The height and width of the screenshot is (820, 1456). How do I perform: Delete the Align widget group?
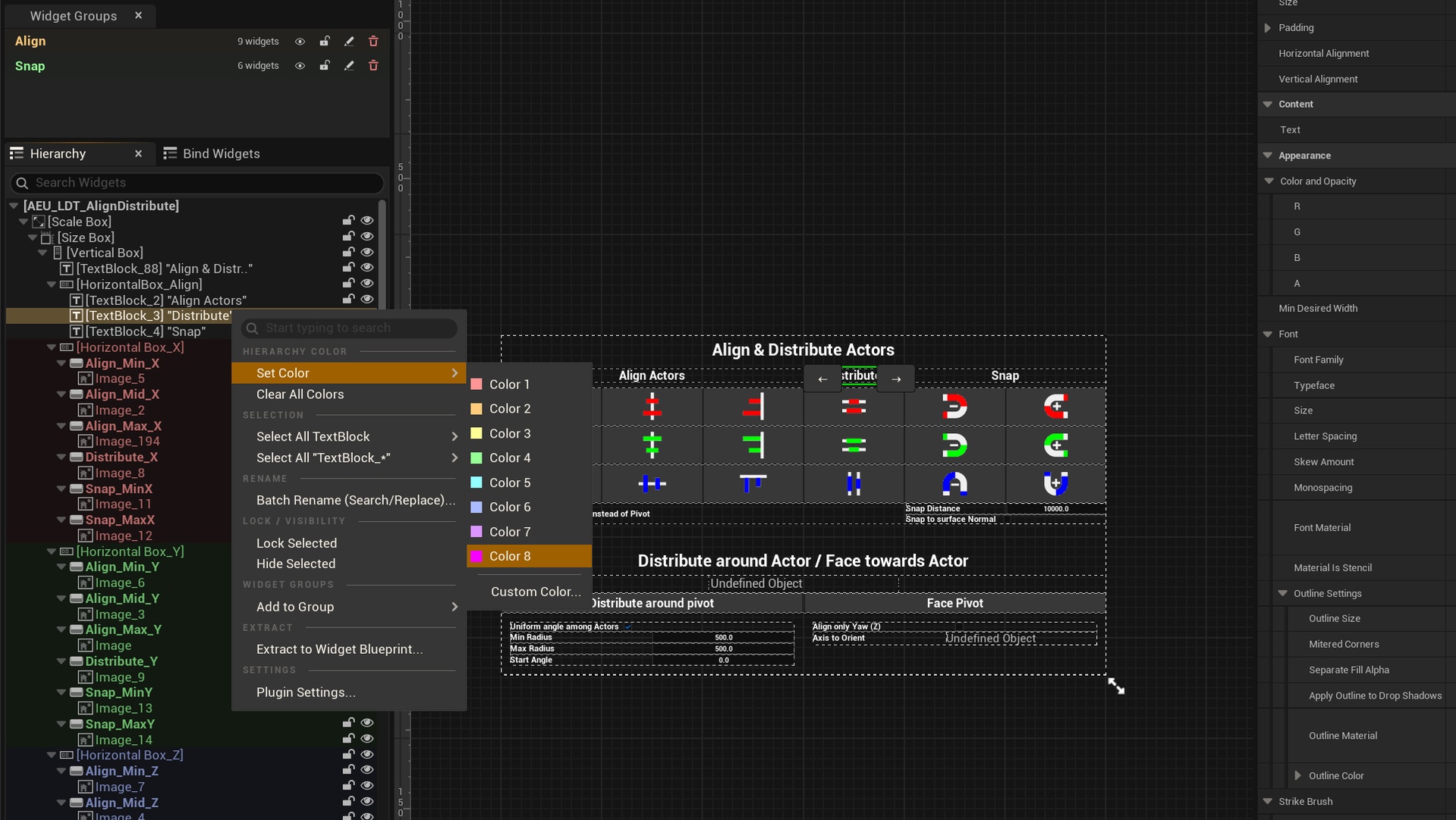(373, 42)
